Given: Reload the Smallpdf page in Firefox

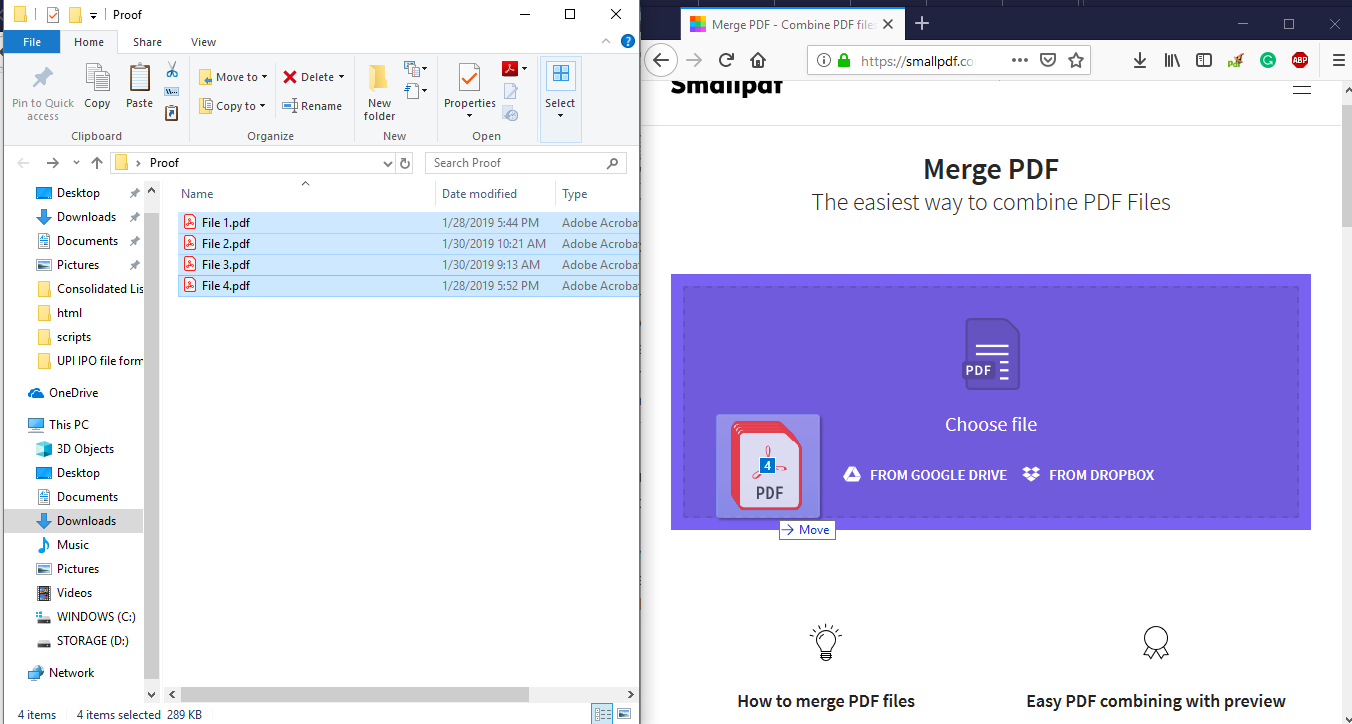Looking at the screenshot, I should [727, 60].
